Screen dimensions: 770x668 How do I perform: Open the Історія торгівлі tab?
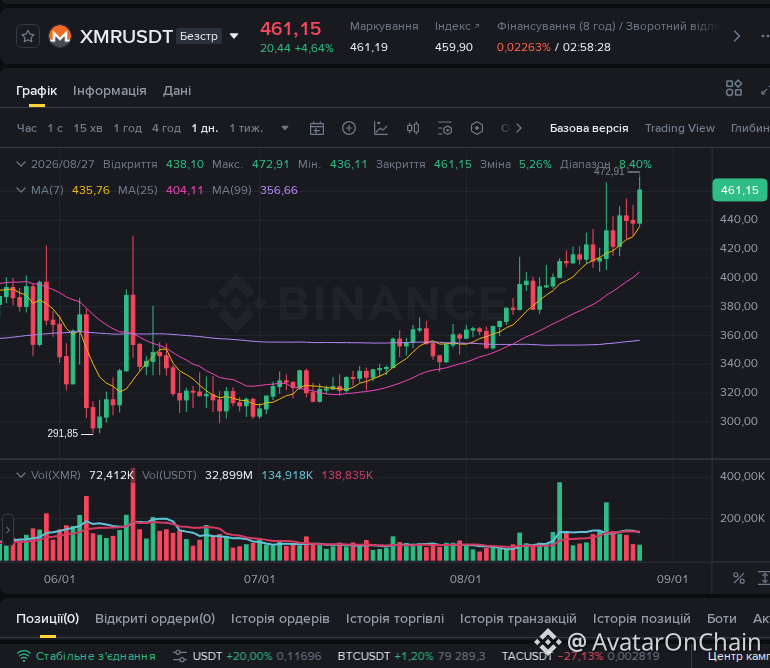pos(395,618)
